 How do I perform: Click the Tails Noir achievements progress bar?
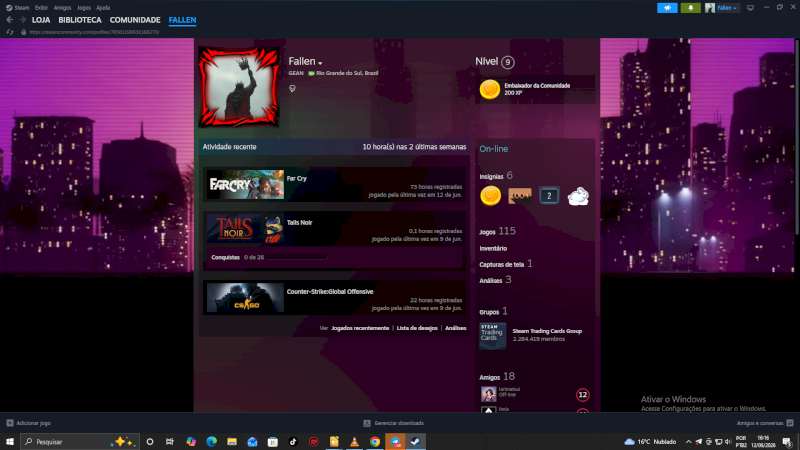point(297,258)
